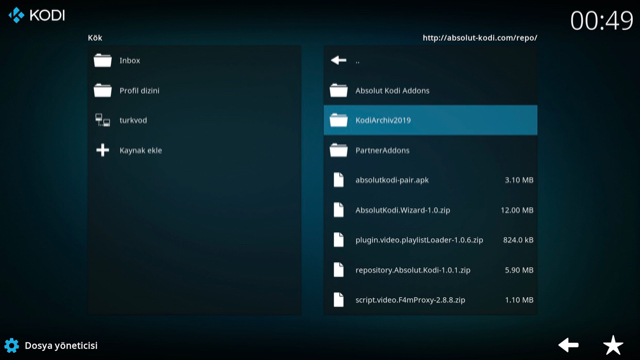Image resolution: width=640 pixels, height=360 pixels.
Task: Select the plugin.video.playlistLoader-1.0.6.zip file name
Action: [419, 240]
